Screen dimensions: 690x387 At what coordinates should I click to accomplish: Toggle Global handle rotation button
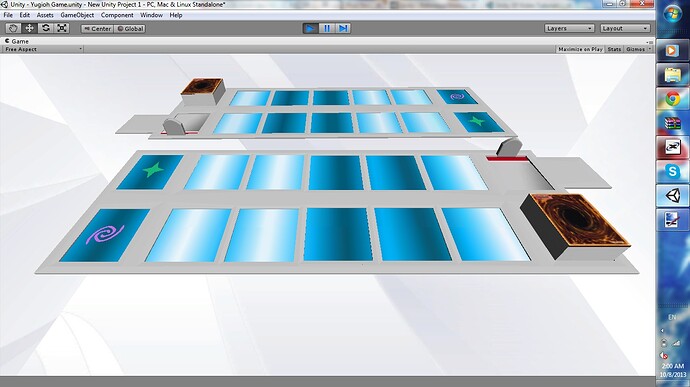coord(130,29)
